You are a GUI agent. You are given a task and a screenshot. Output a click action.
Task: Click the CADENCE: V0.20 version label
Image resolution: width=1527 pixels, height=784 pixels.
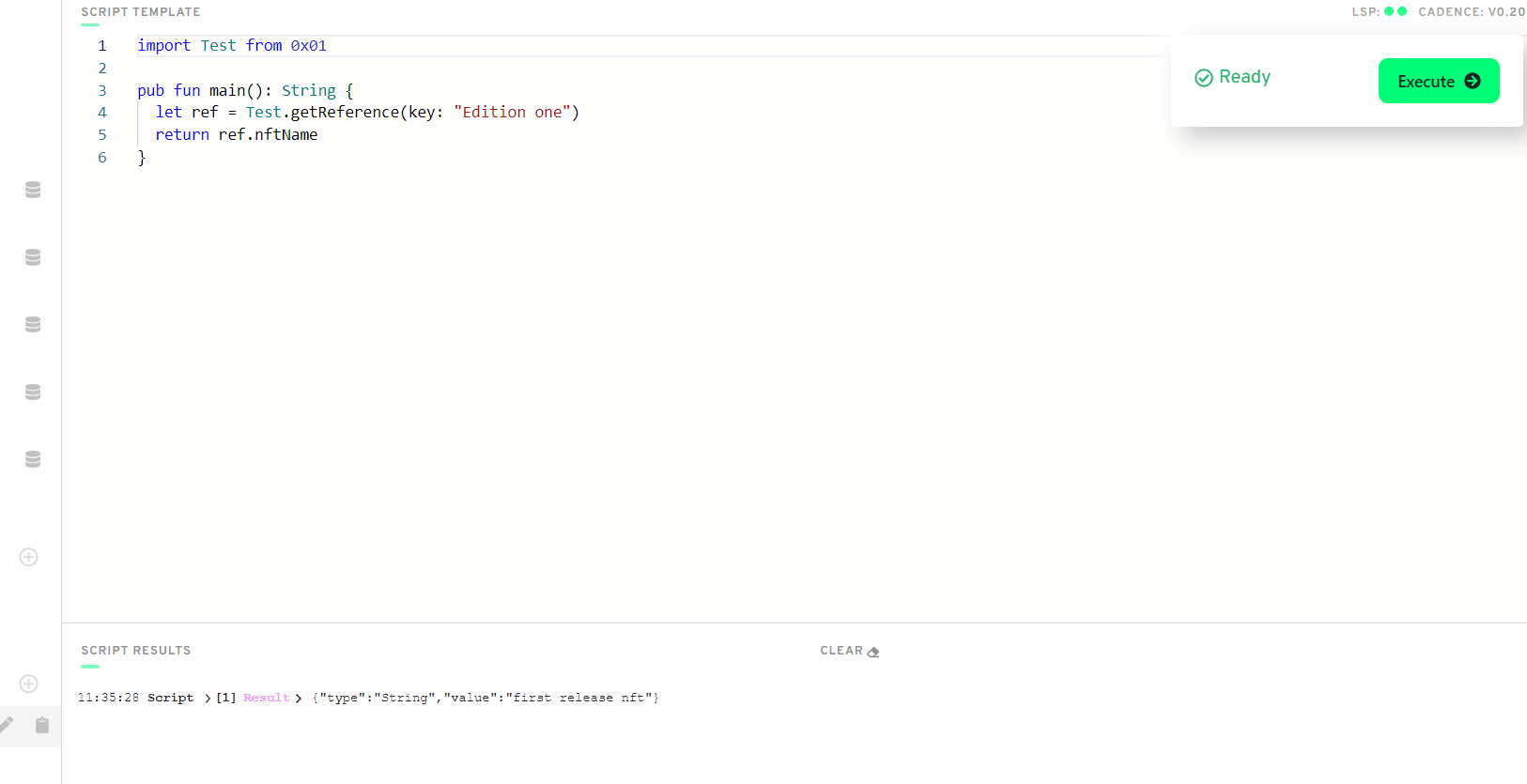click(1472, 12)
